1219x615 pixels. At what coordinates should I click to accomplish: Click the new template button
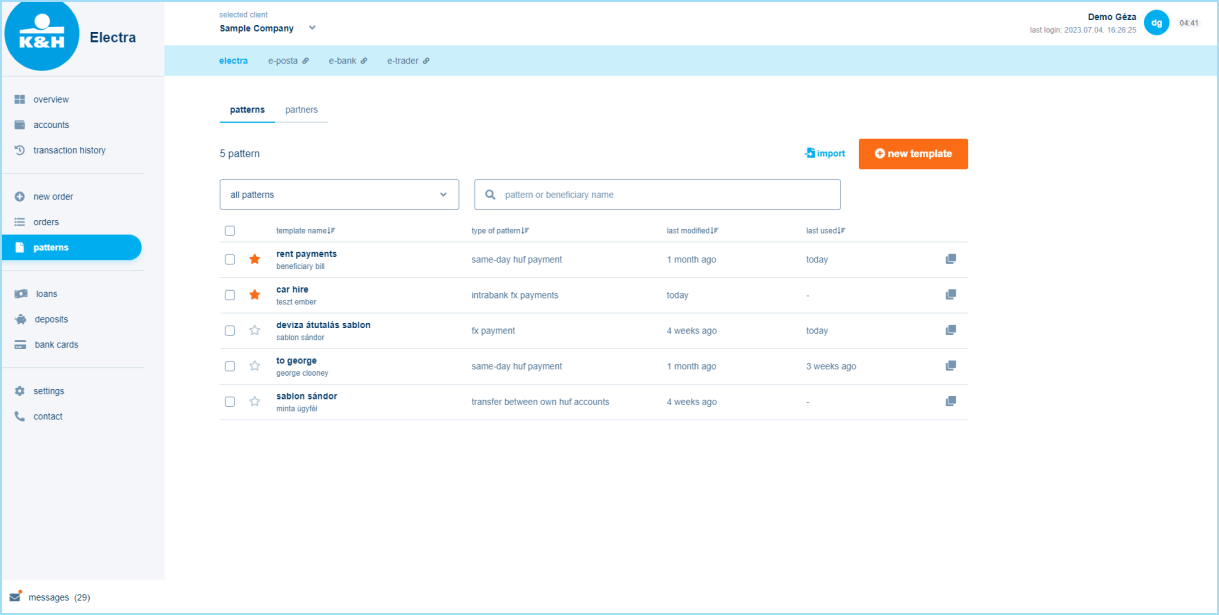(x=913, y=154)
